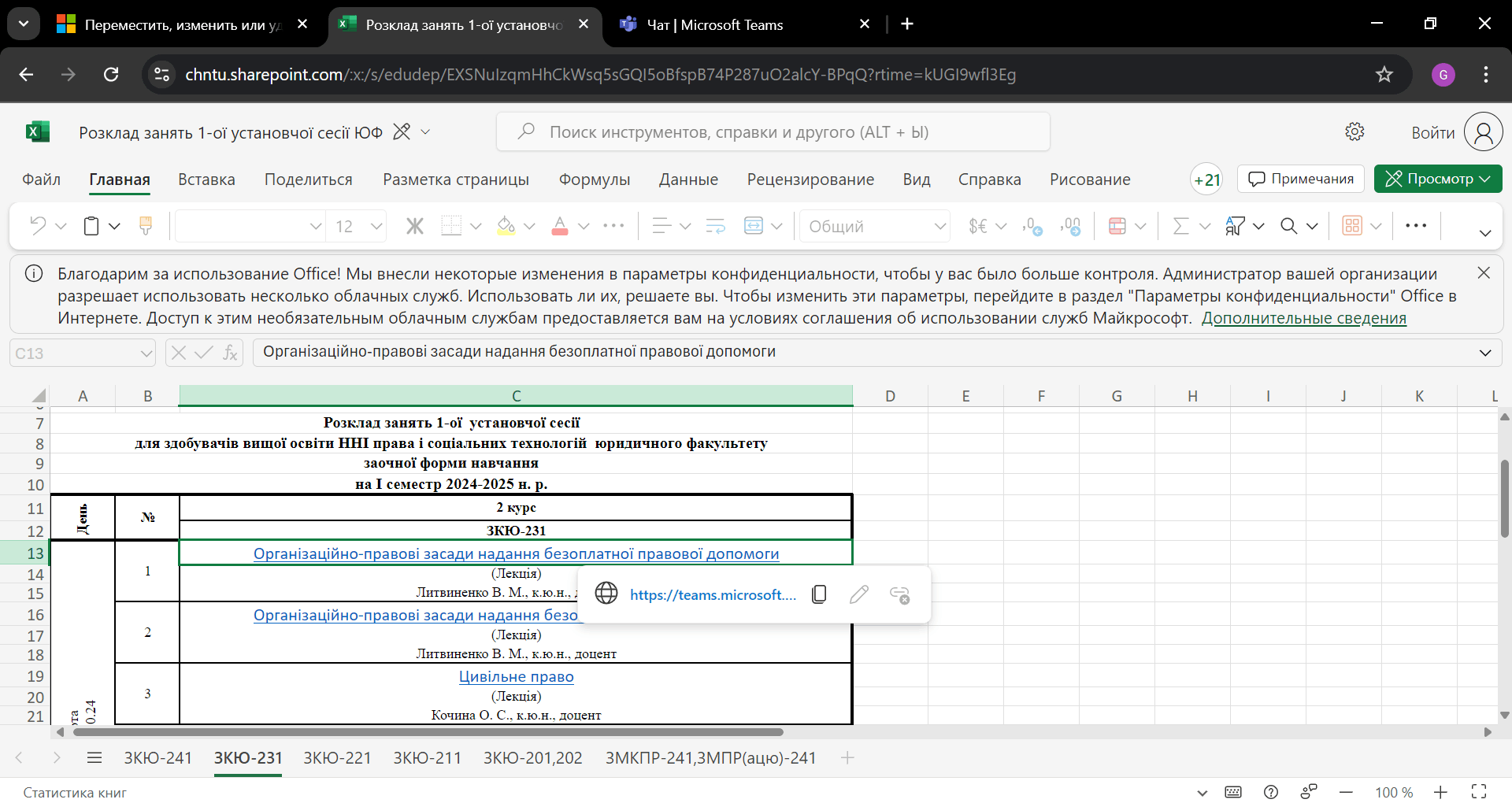
Task: Click the find magnifier icon
Action: coord(1289,226)
